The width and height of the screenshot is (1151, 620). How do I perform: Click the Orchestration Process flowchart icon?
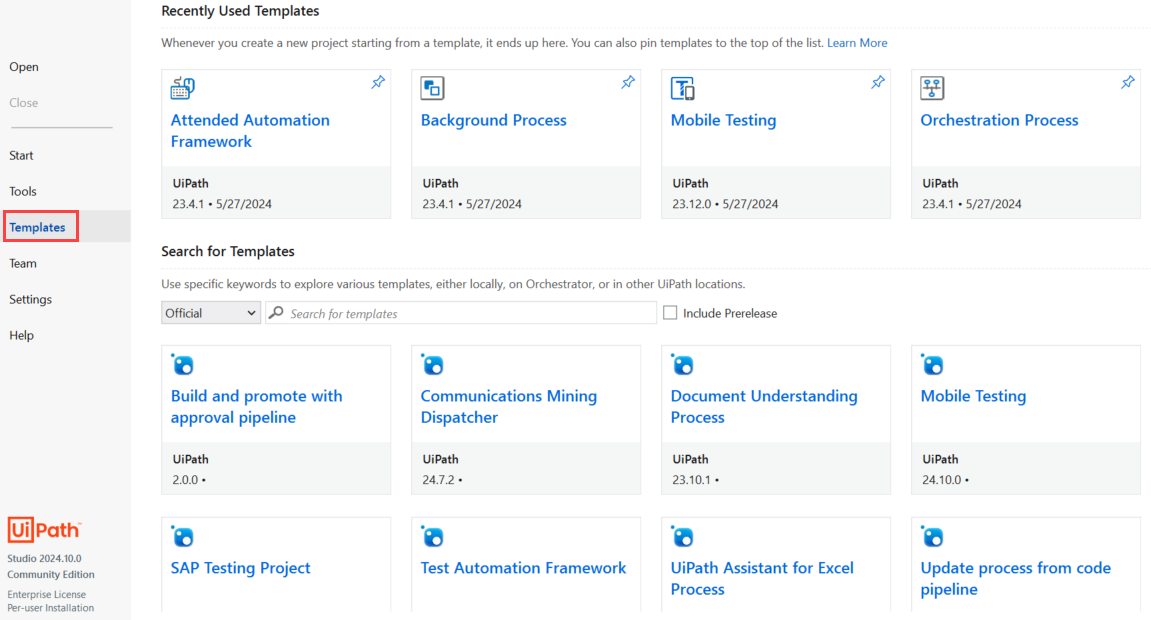pos(932,88)
